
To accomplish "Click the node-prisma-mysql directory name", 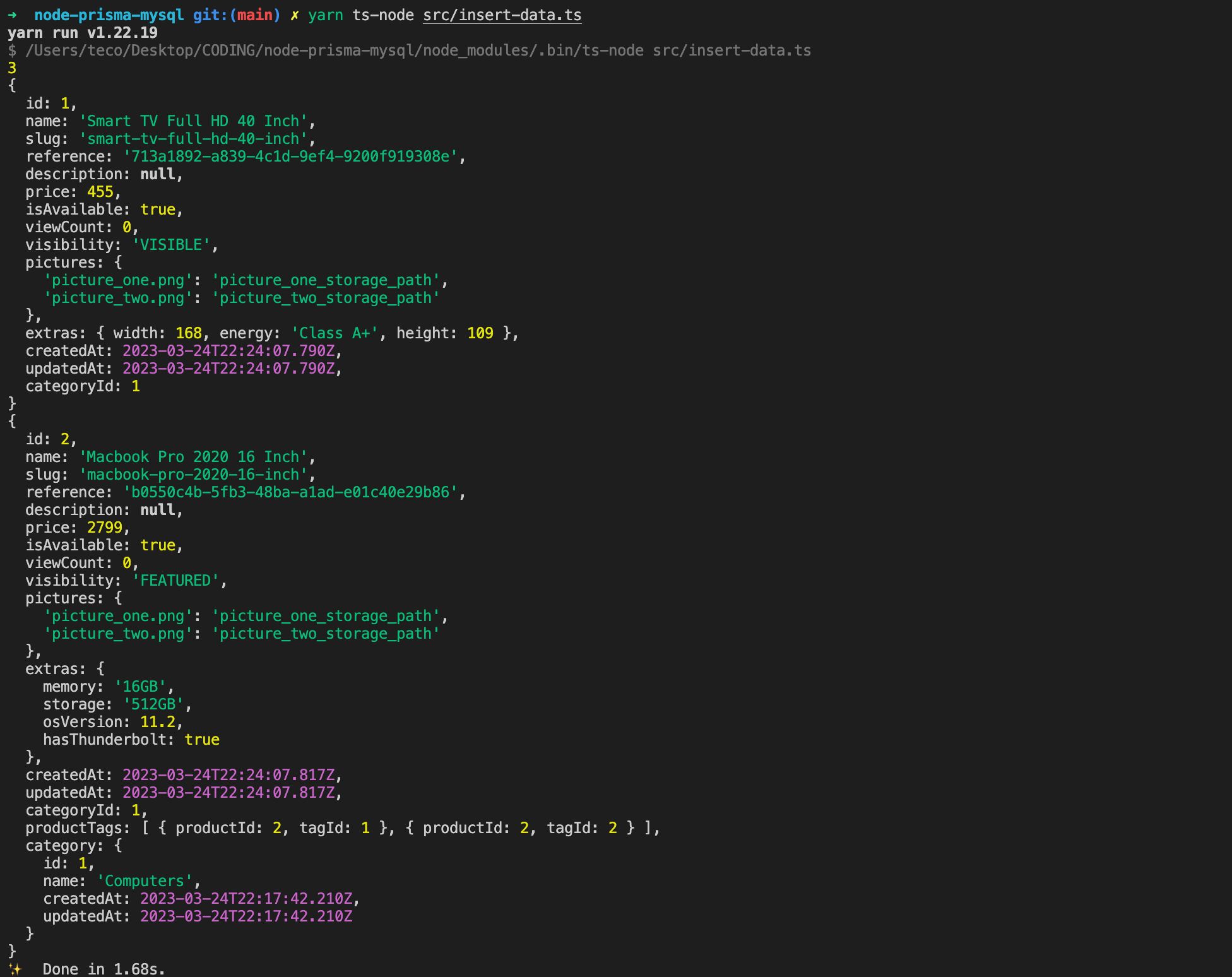I will [108, 15].
